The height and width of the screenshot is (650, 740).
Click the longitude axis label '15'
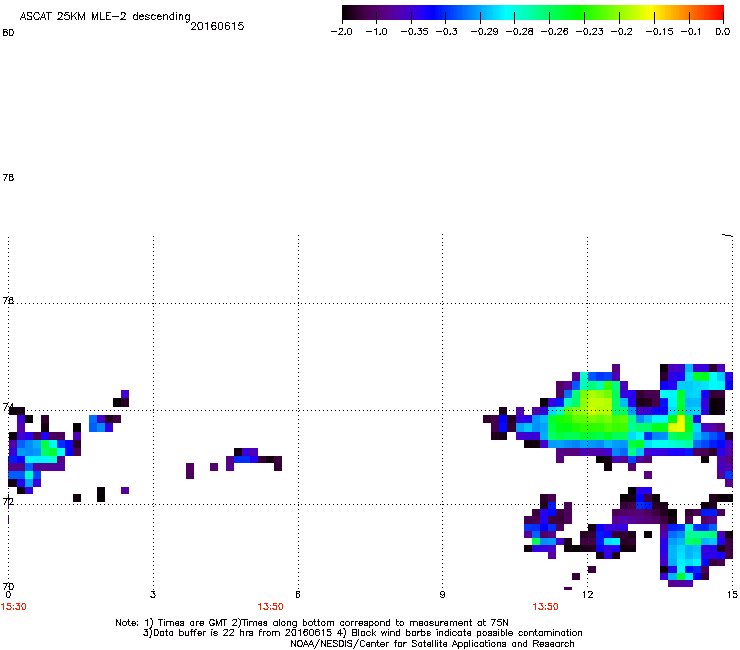[732, 594]
